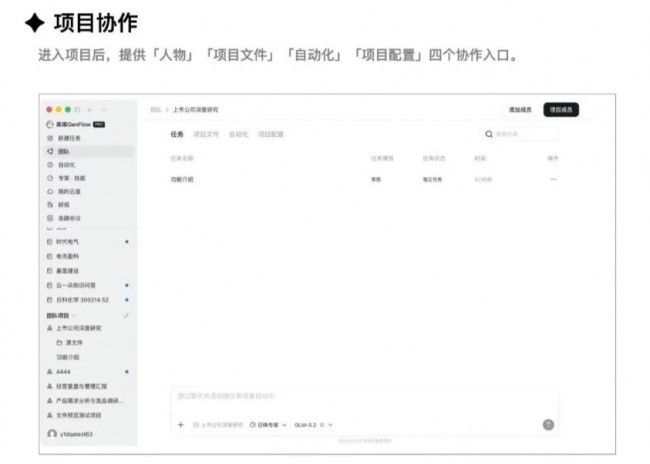
Task: Expand the 团队项目 section chevron
Action: pos(73,316)
